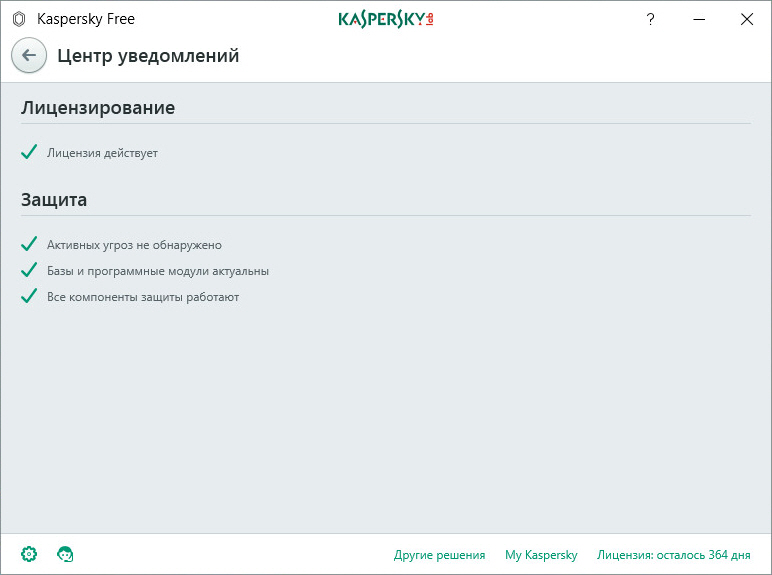772x575 pixels.
Task: Minimize the Kaspersky Free window
Action: coord(699,19)
